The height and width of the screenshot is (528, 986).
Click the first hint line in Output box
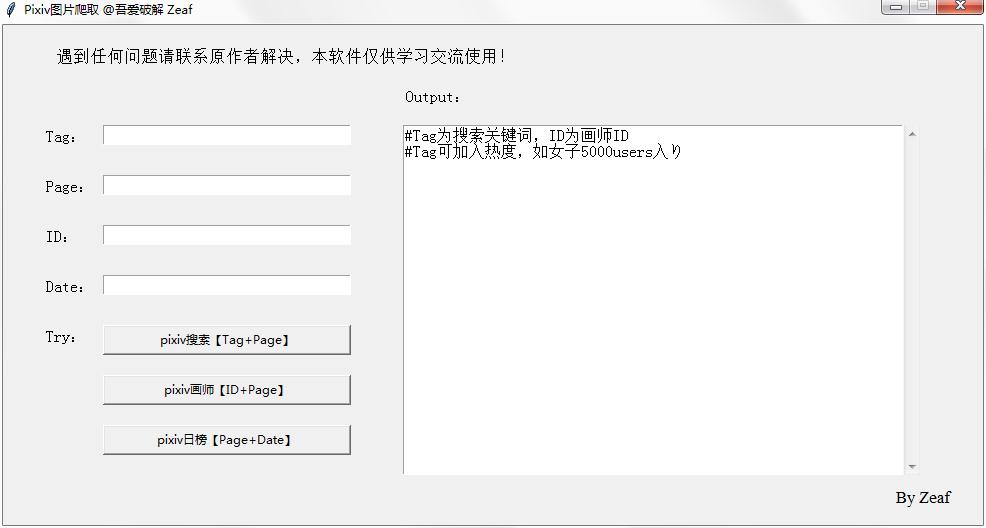(516, 135)
